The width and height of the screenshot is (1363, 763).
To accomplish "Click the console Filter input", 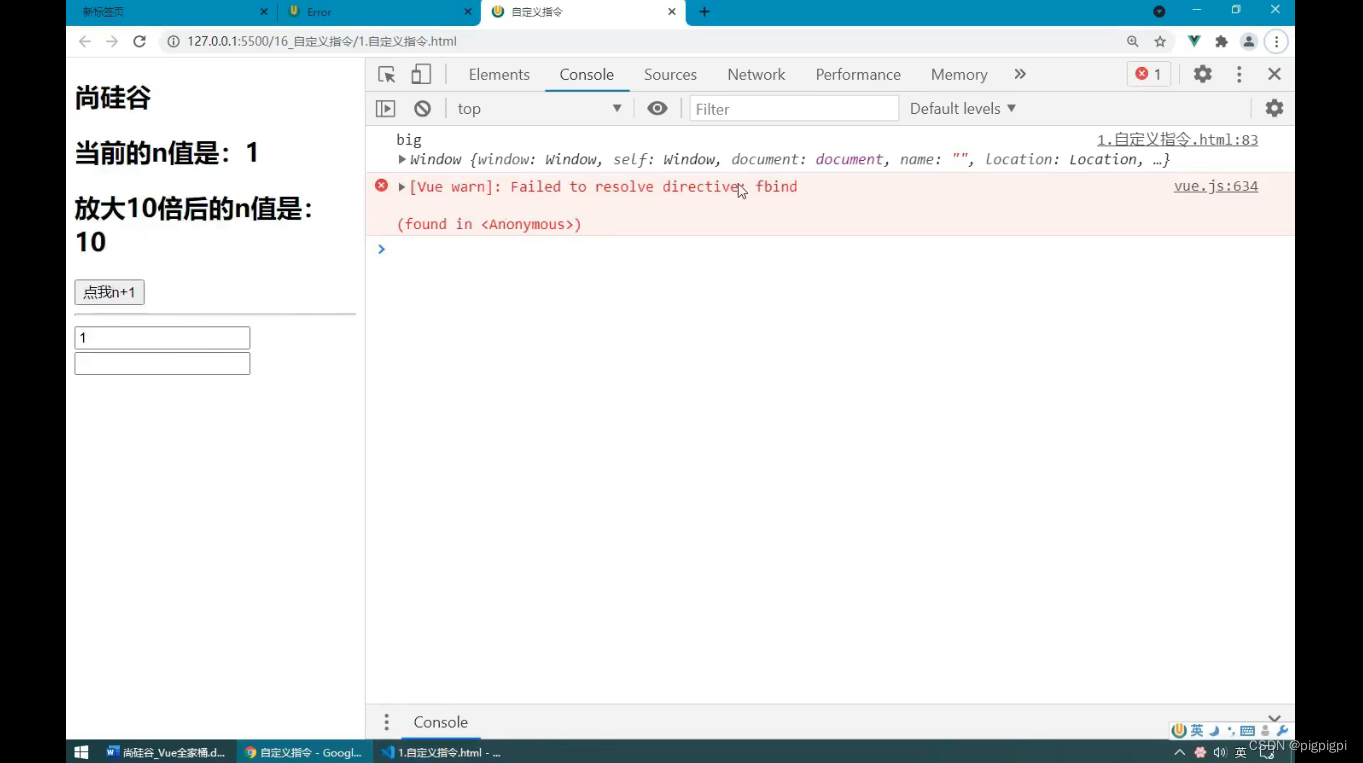I will pyautogui.click(x=794, y=109).
